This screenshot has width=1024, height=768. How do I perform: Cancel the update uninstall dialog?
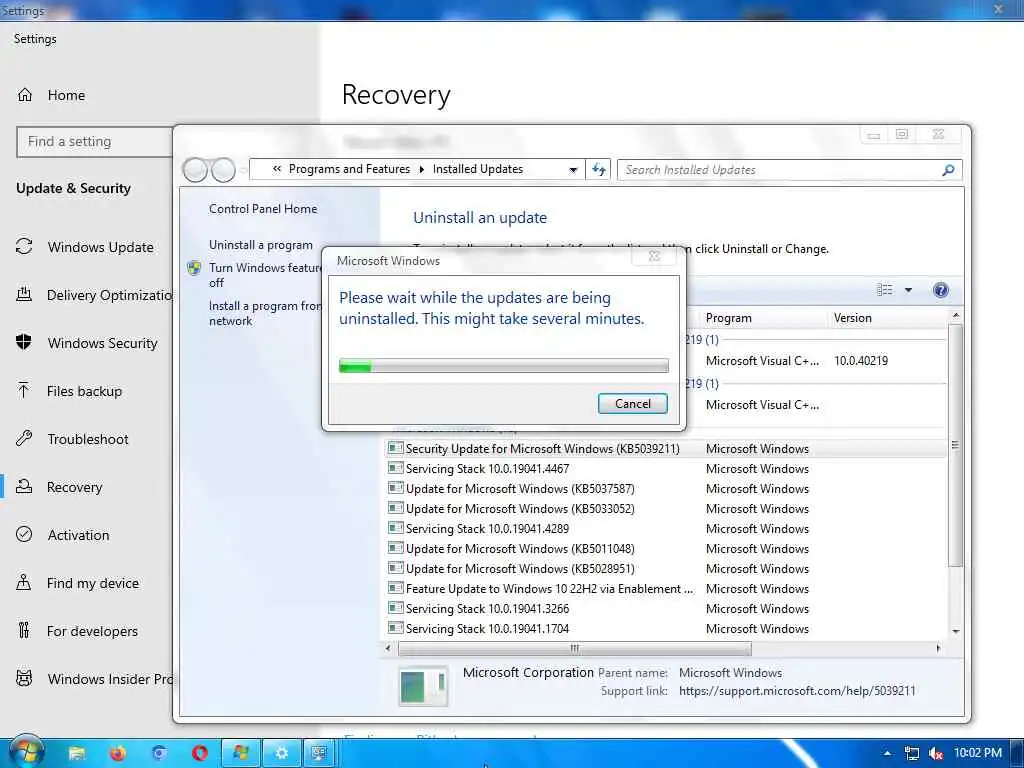[632, 404]
